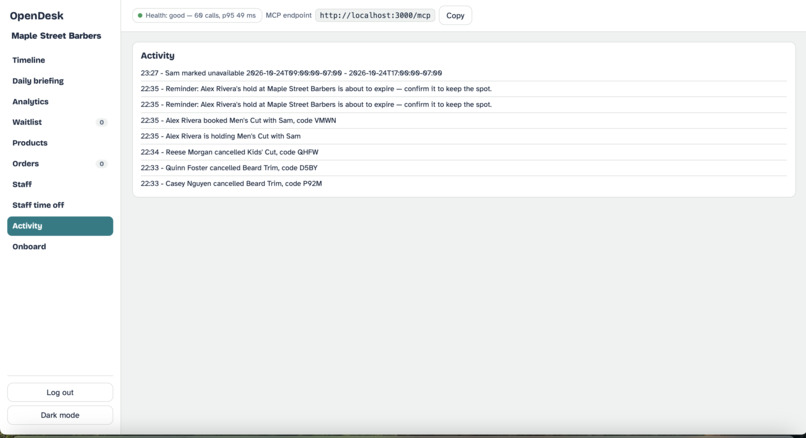The image size is (806, 438).
Task: Open Daily briefing in sidebar
Action: pos(60,81)
